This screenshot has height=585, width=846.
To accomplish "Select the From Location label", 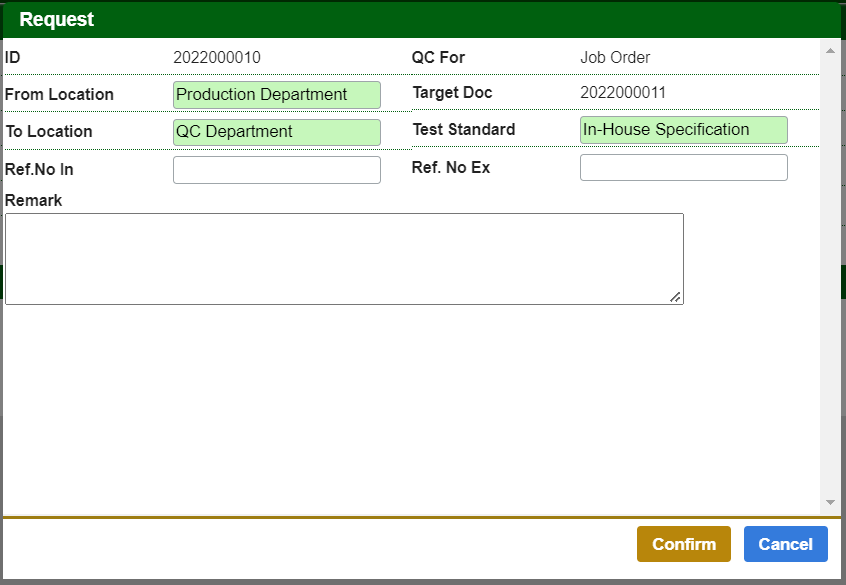I will [x=57, y=94].
